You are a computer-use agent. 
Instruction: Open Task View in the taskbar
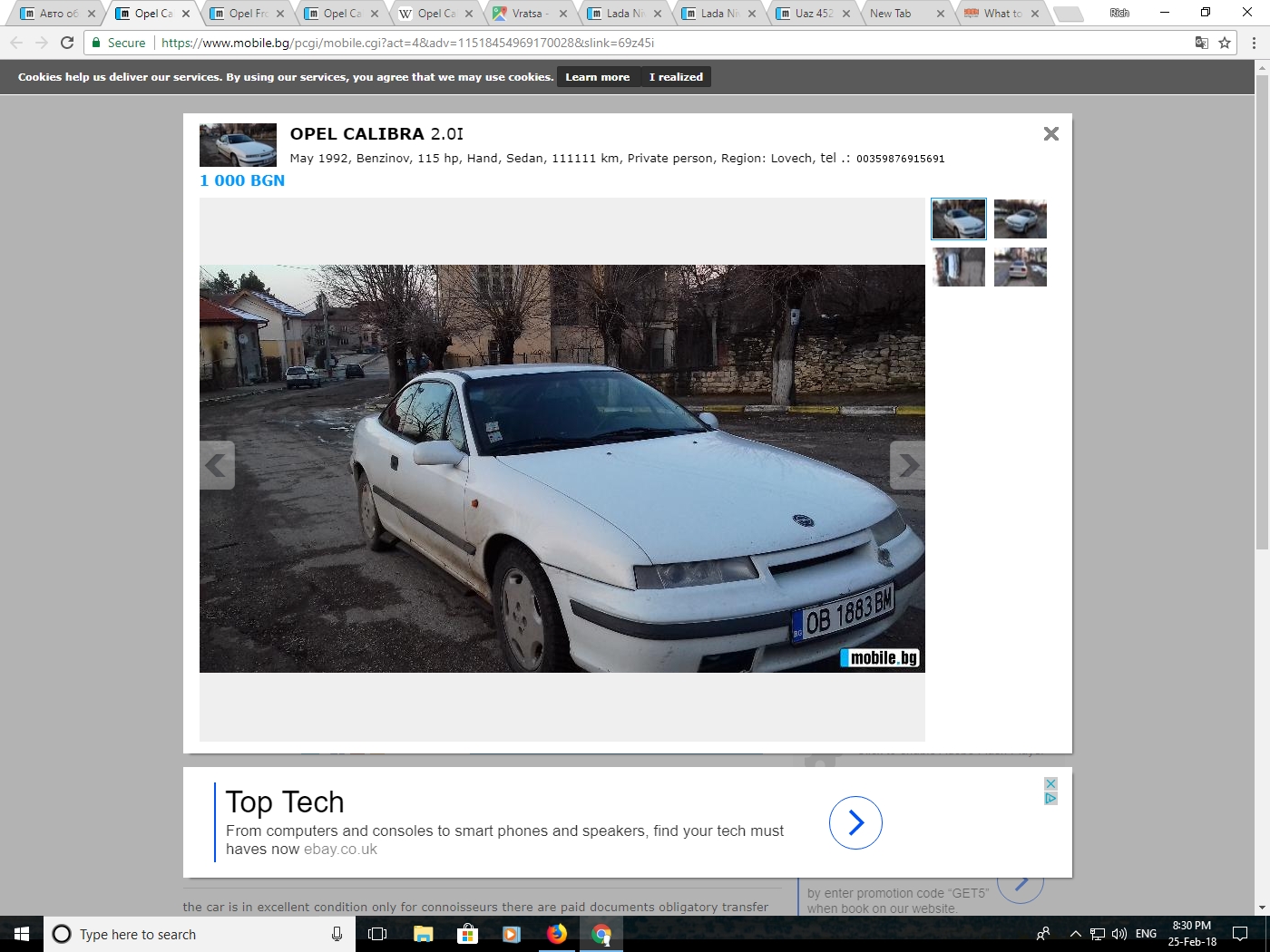point(377,934)
